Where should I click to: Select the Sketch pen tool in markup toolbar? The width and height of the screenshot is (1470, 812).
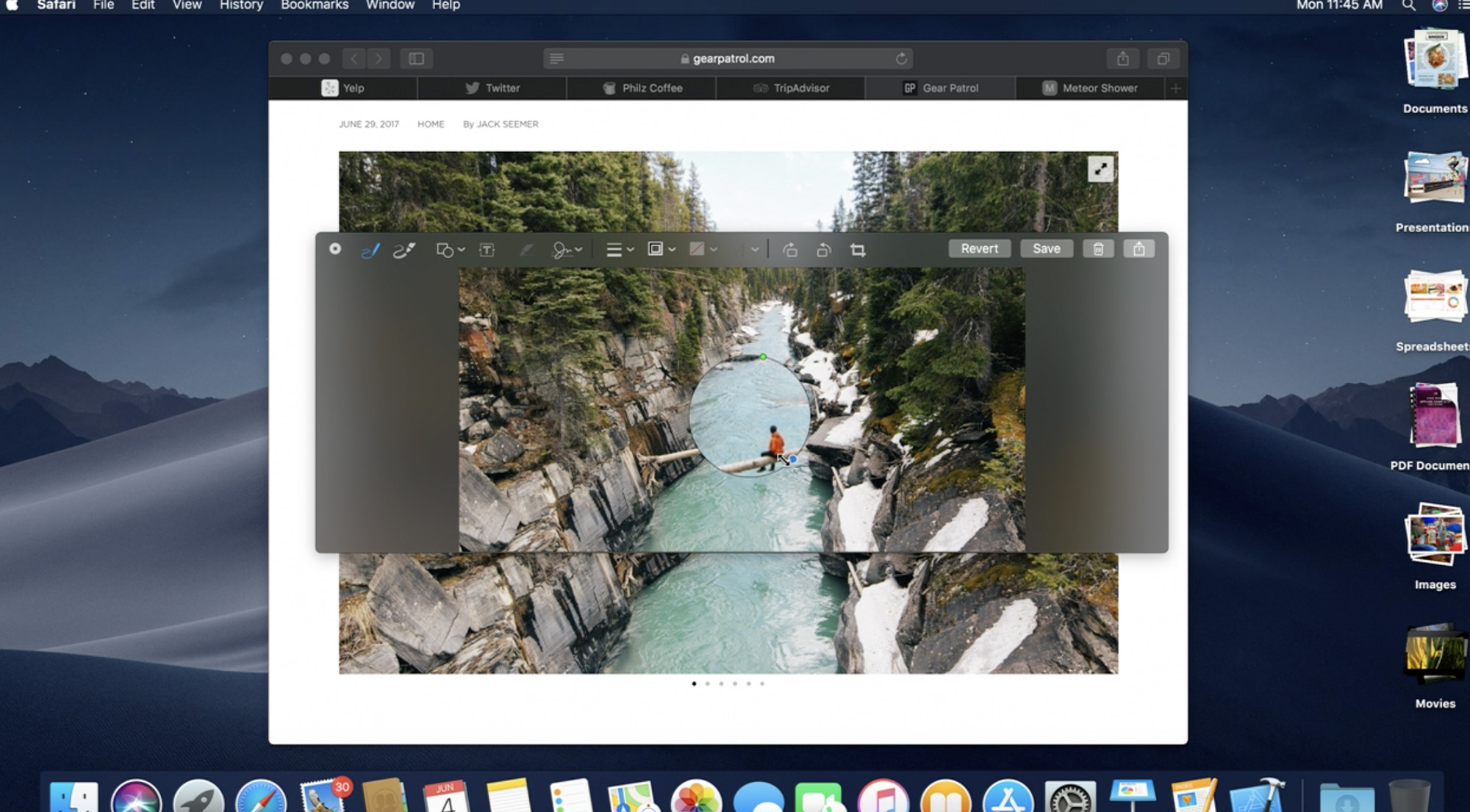(370, 250)
